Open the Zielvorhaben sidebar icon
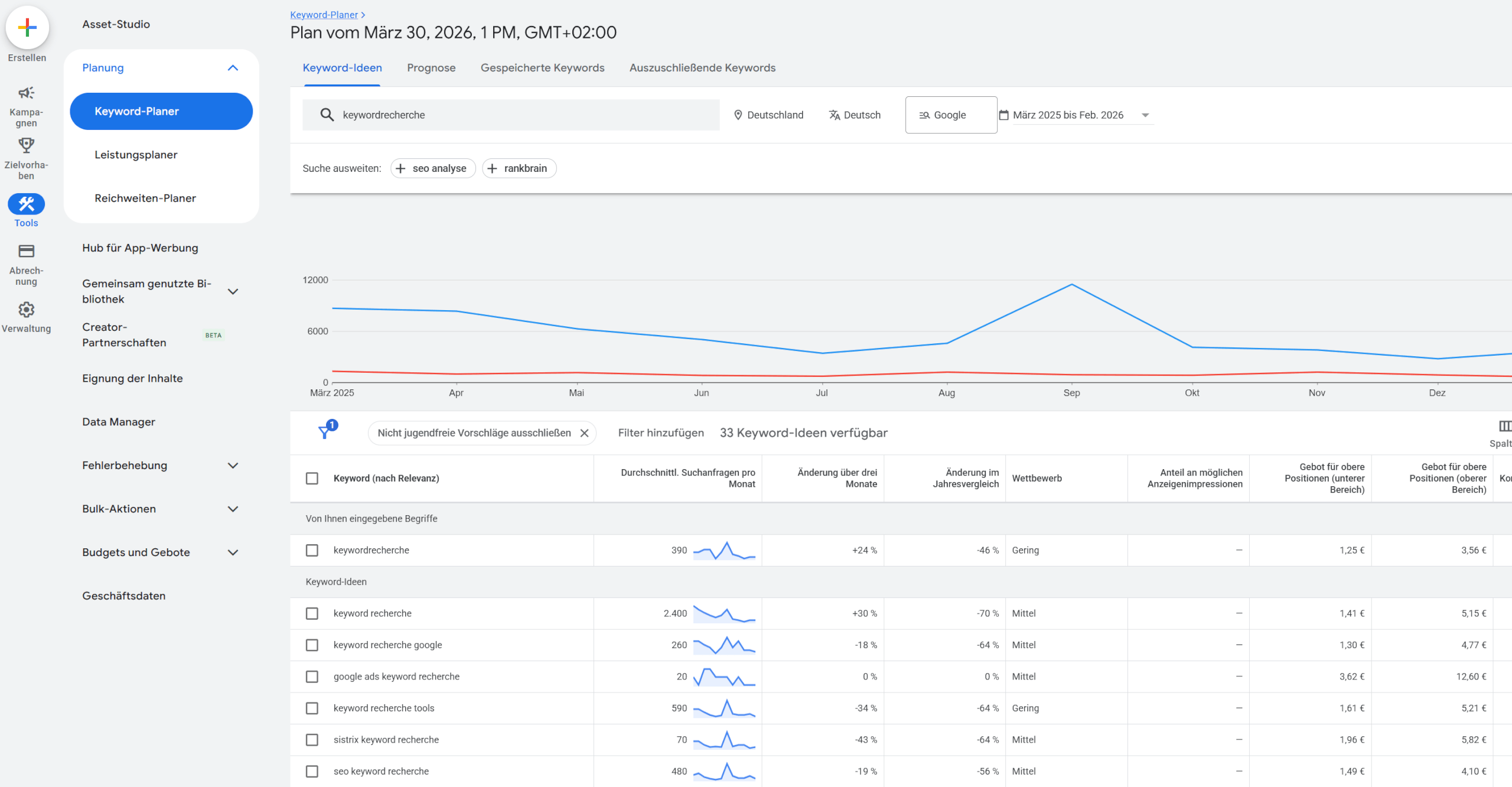Image resolution: width=1512 pixels, height=787 pixels. pos(26,146)
